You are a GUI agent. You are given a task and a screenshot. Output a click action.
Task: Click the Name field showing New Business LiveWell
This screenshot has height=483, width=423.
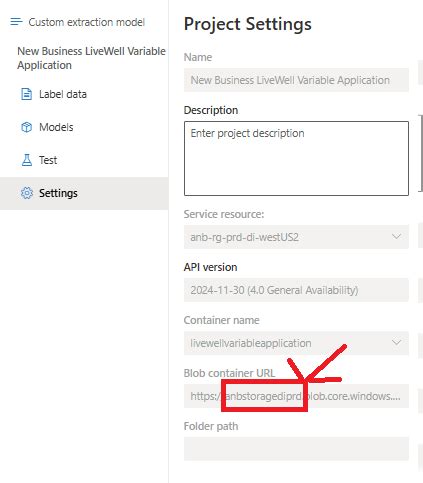(296, 80)
